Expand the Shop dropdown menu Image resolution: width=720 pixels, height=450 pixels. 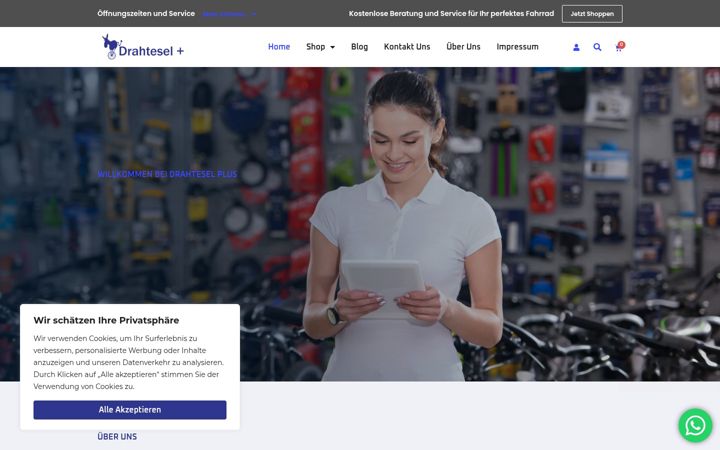320,46
